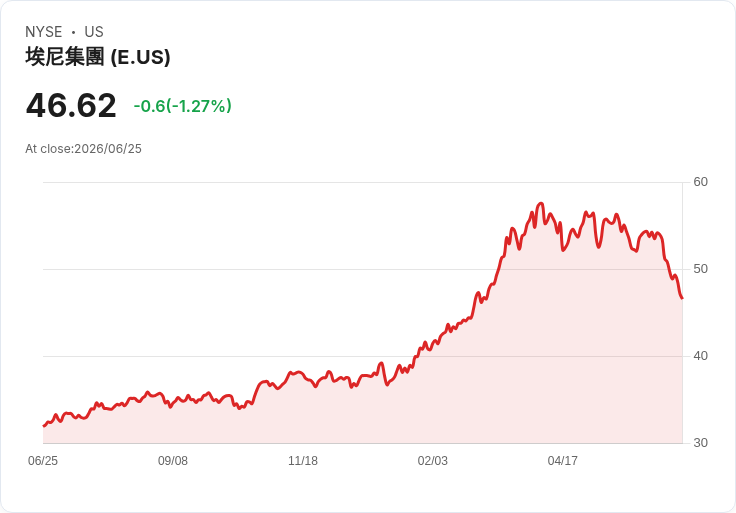
Task: Click the 30 price axis label
Action: [x=700, y=443]
